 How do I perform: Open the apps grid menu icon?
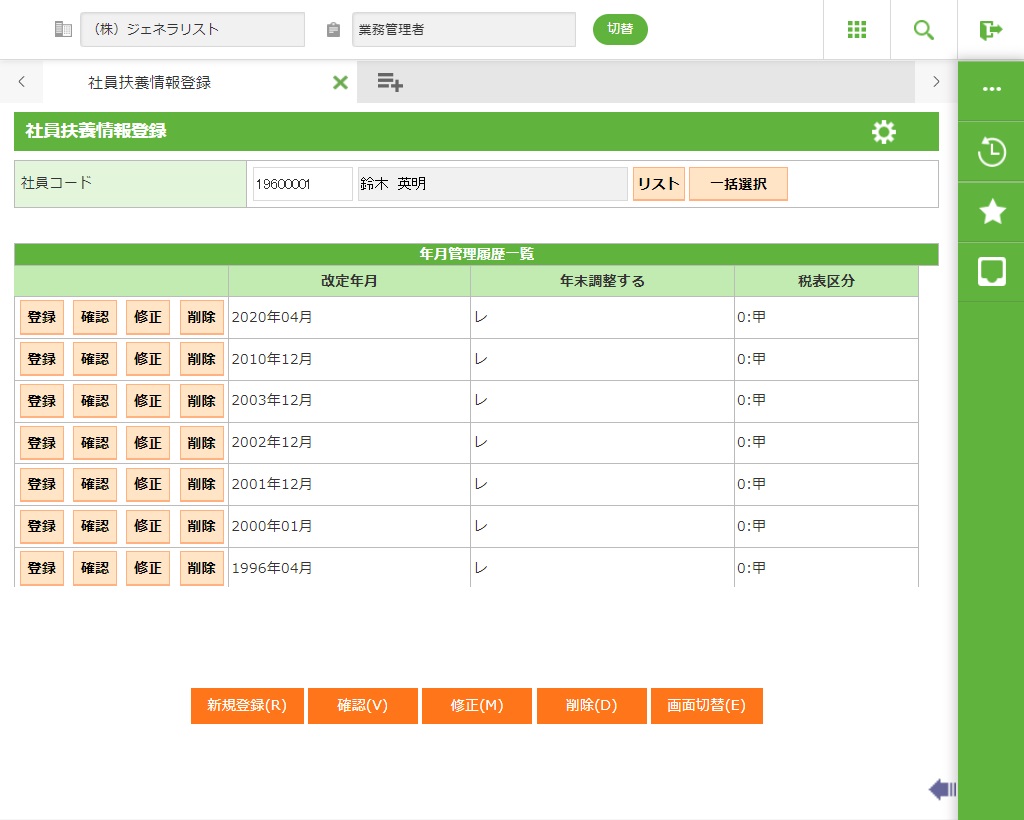pos(857,30)
